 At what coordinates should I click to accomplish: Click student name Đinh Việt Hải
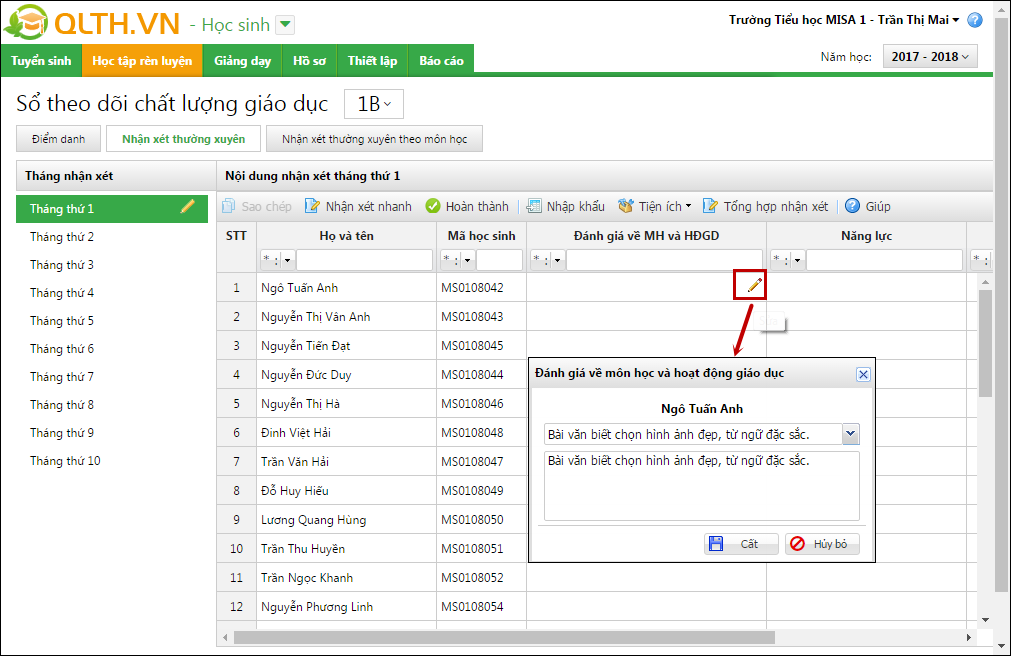point(296,433)
